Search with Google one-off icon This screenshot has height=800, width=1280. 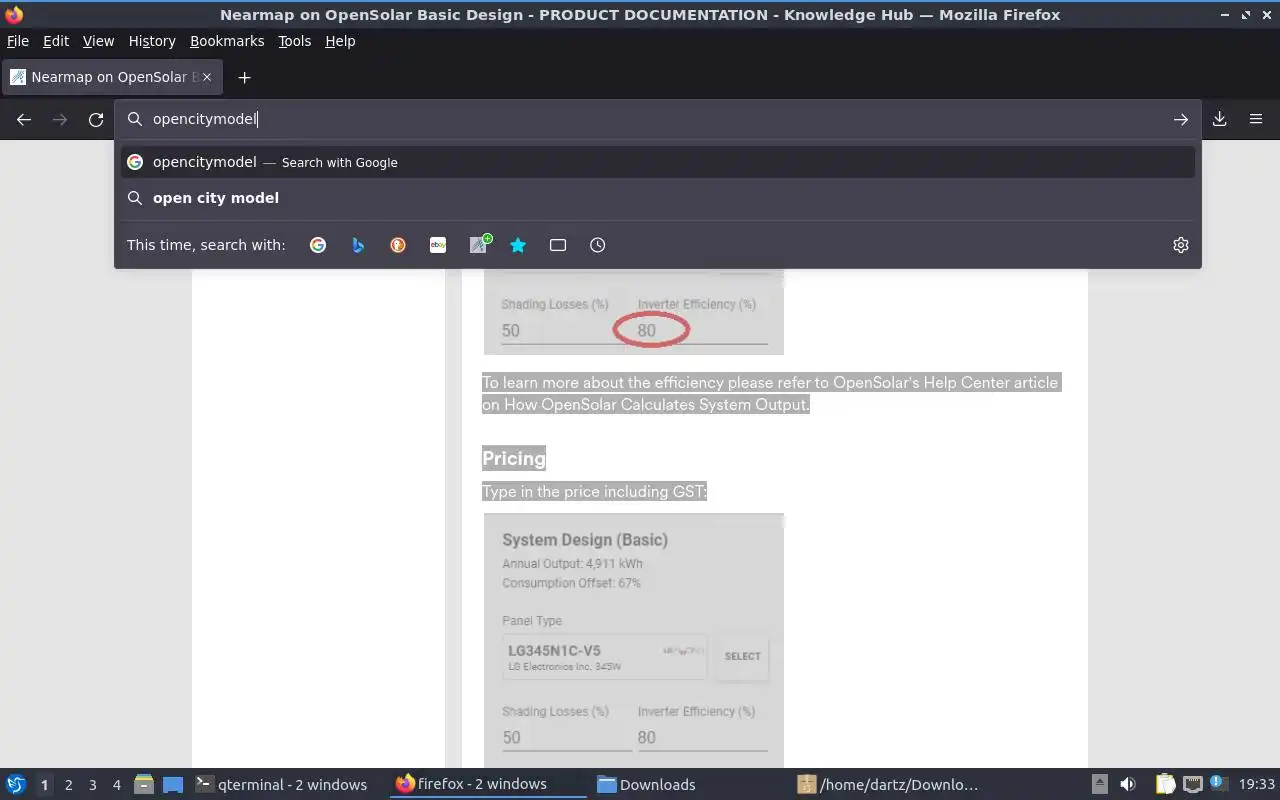click(318, 245)
